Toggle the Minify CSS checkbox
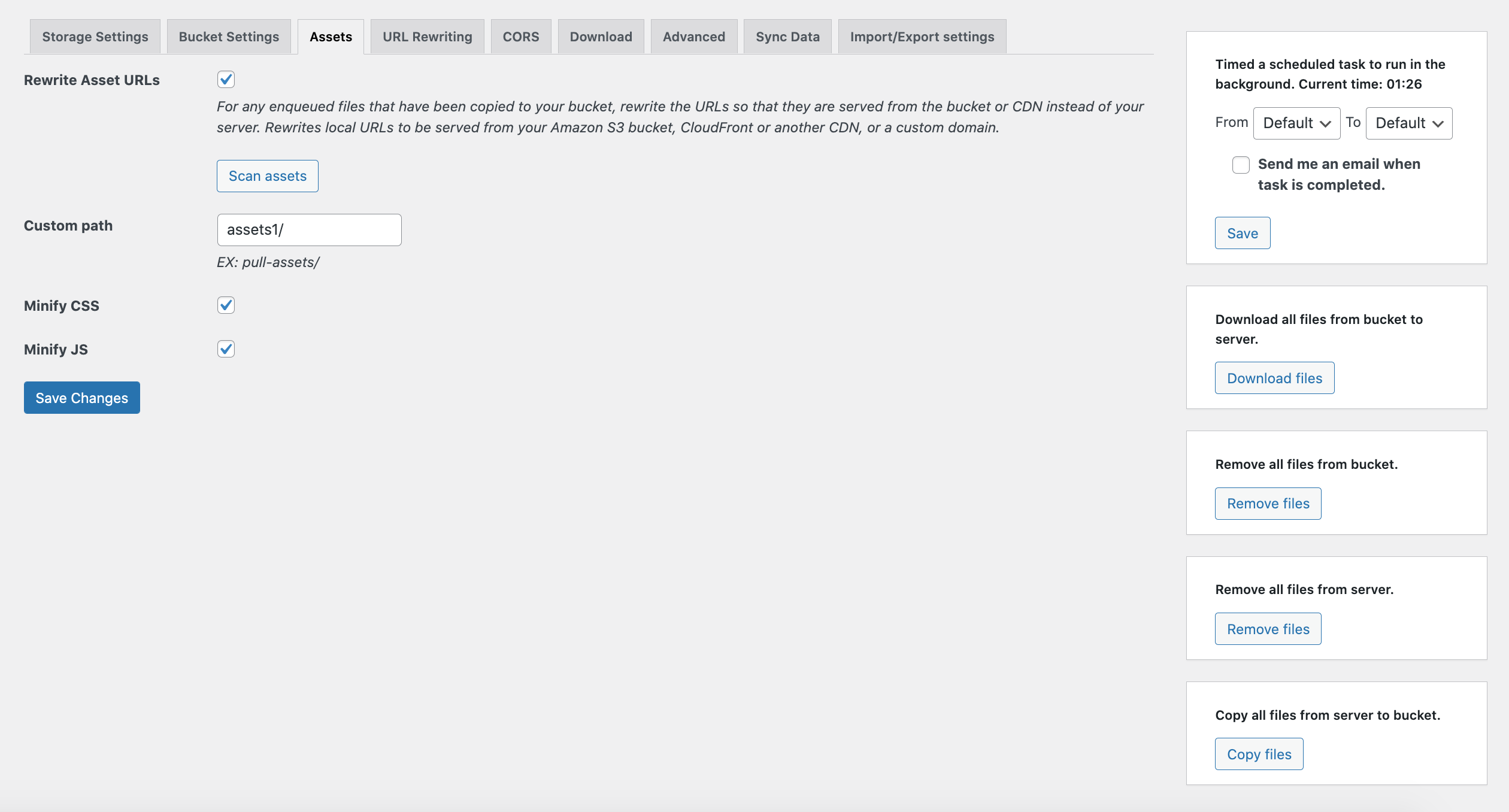 (x=226, y=305)
